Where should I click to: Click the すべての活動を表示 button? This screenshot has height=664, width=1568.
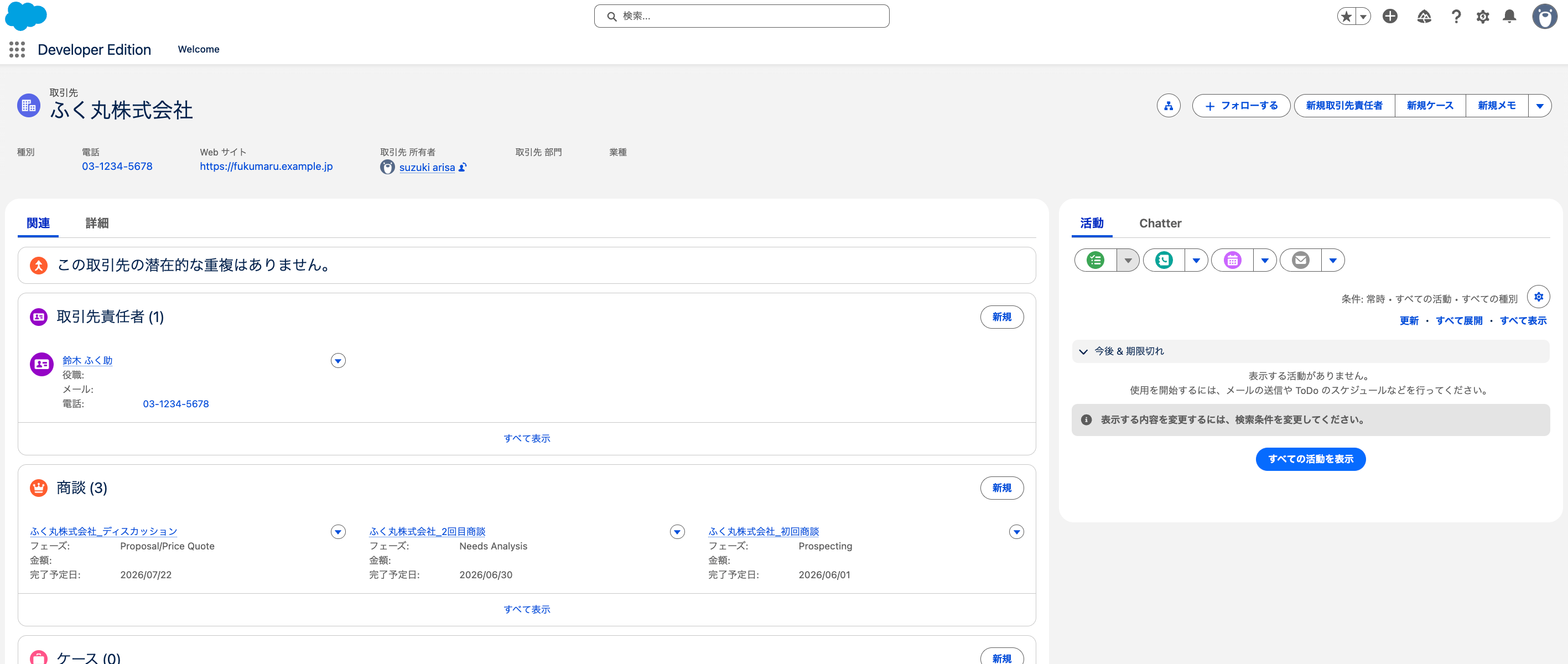click(1310, 459)
